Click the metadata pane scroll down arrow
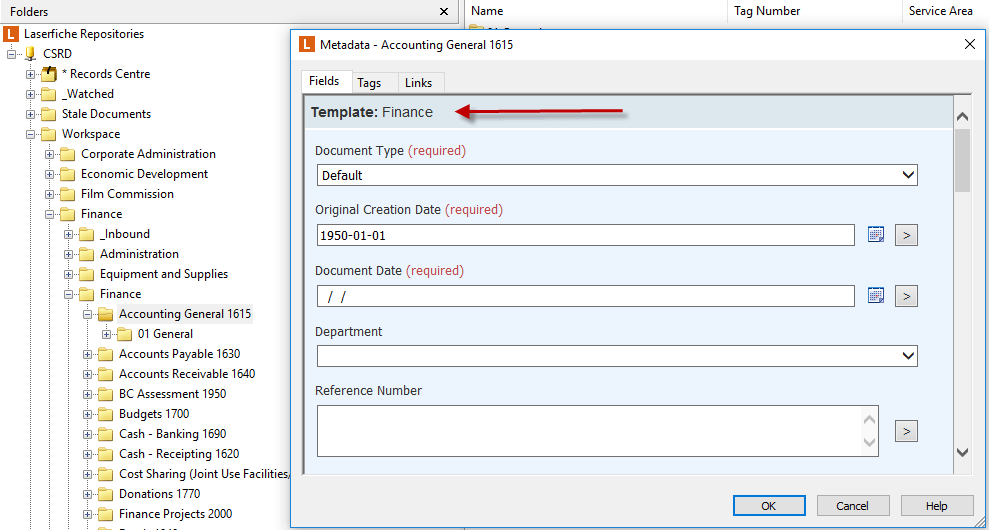The height and width of the screenshot is (530, 989). 963,452
